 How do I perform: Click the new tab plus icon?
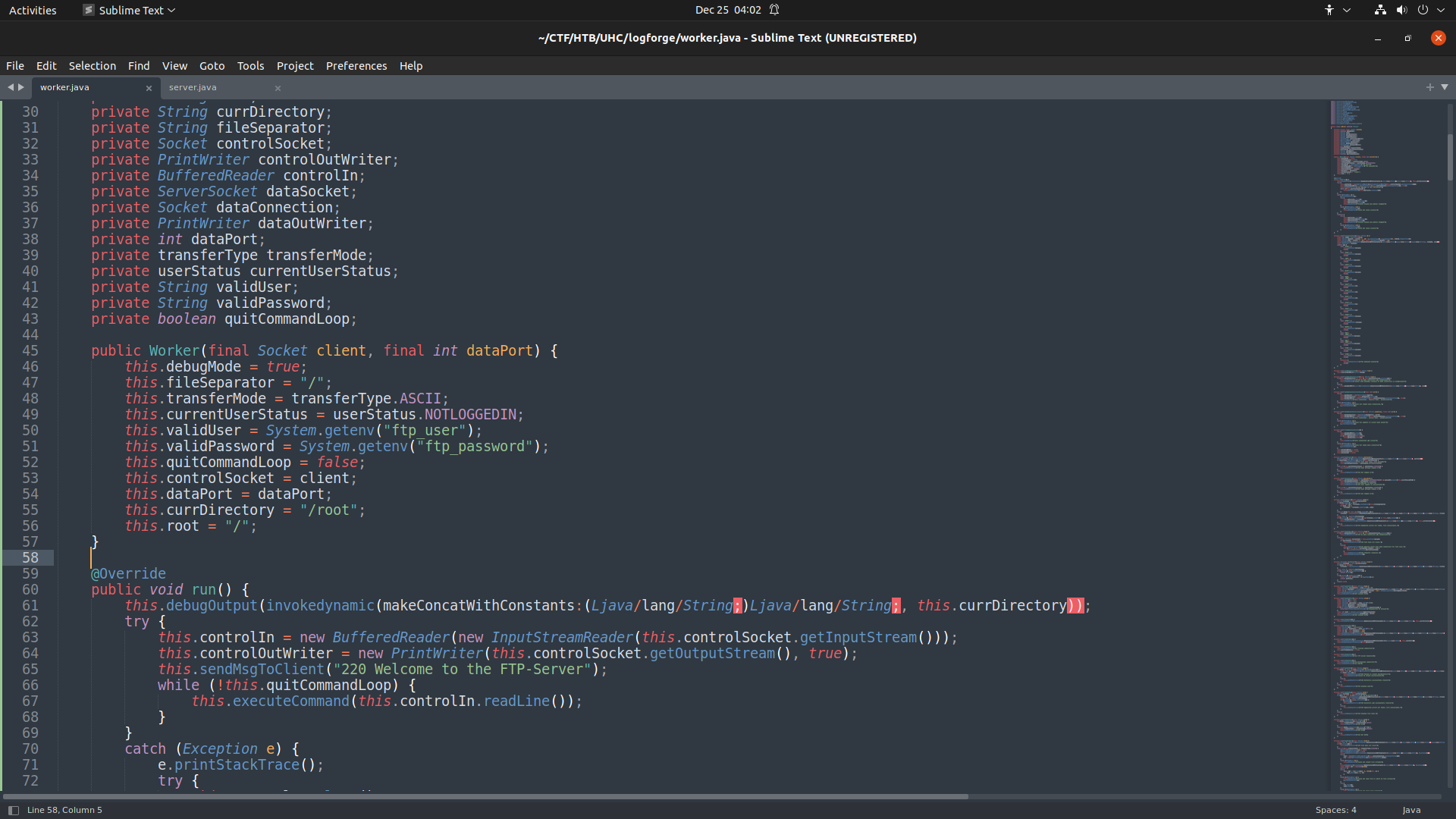[1430, 87]
